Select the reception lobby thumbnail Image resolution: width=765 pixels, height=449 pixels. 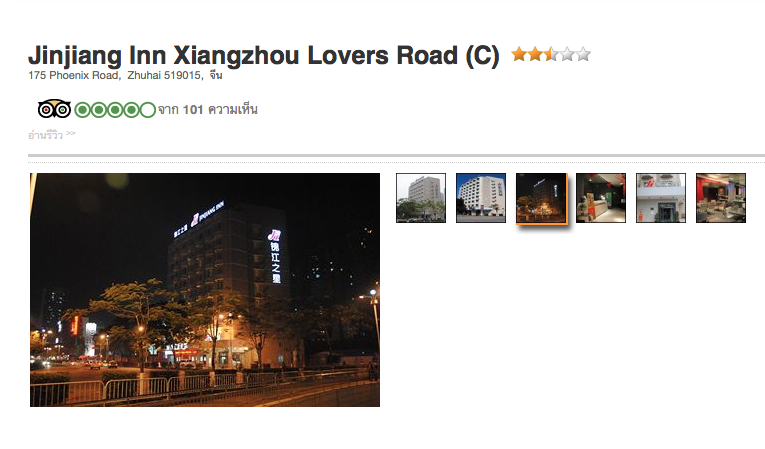coord(601,198)
